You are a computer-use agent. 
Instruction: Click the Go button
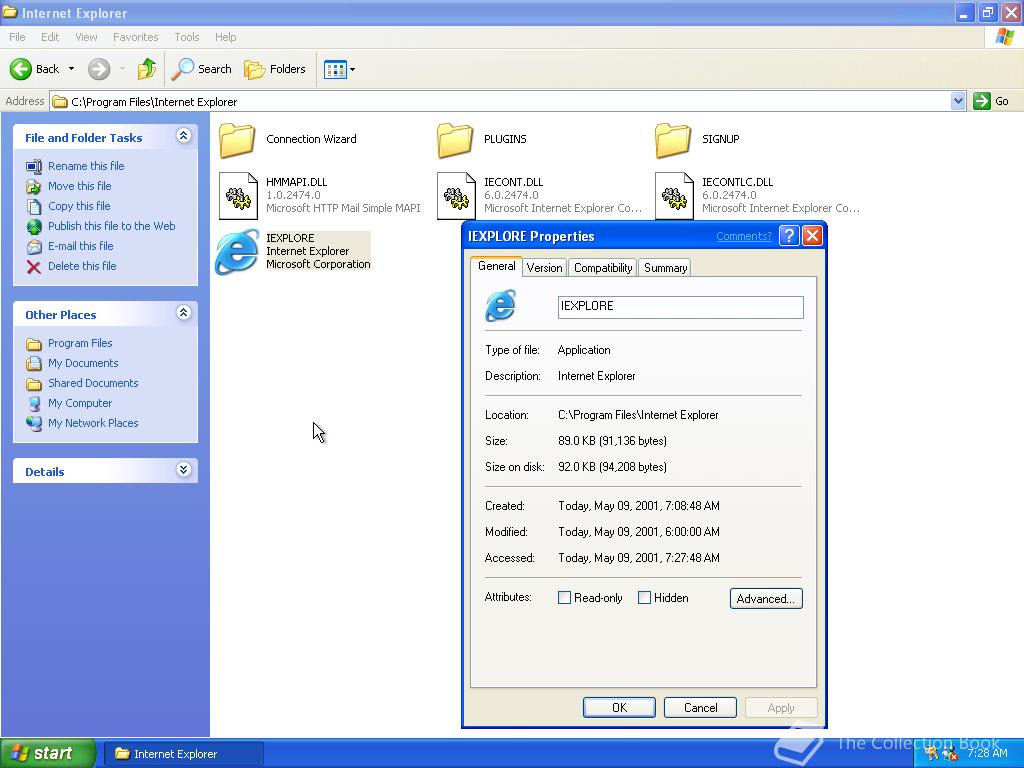pyautogui.click(x=991, y=101)
